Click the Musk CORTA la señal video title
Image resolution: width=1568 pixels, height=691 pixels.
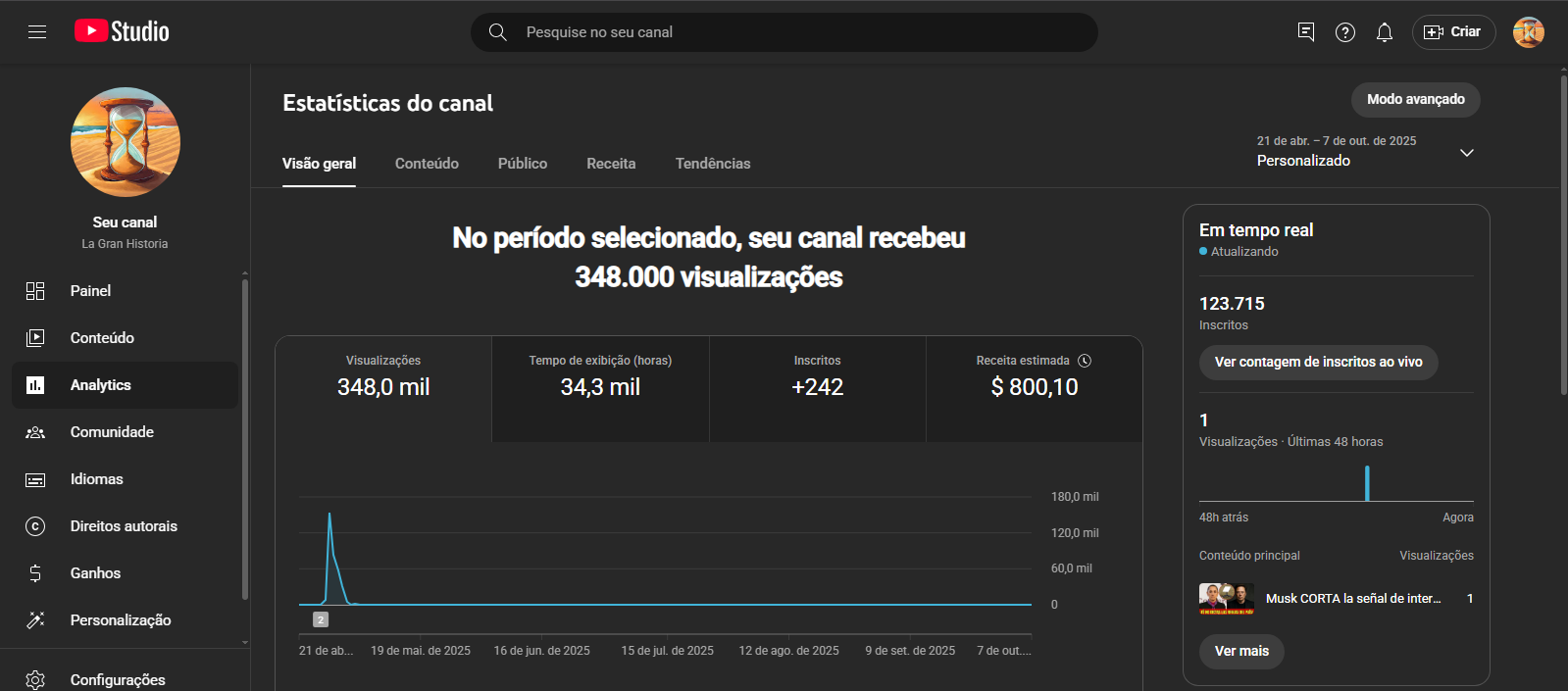point(1353,599)
